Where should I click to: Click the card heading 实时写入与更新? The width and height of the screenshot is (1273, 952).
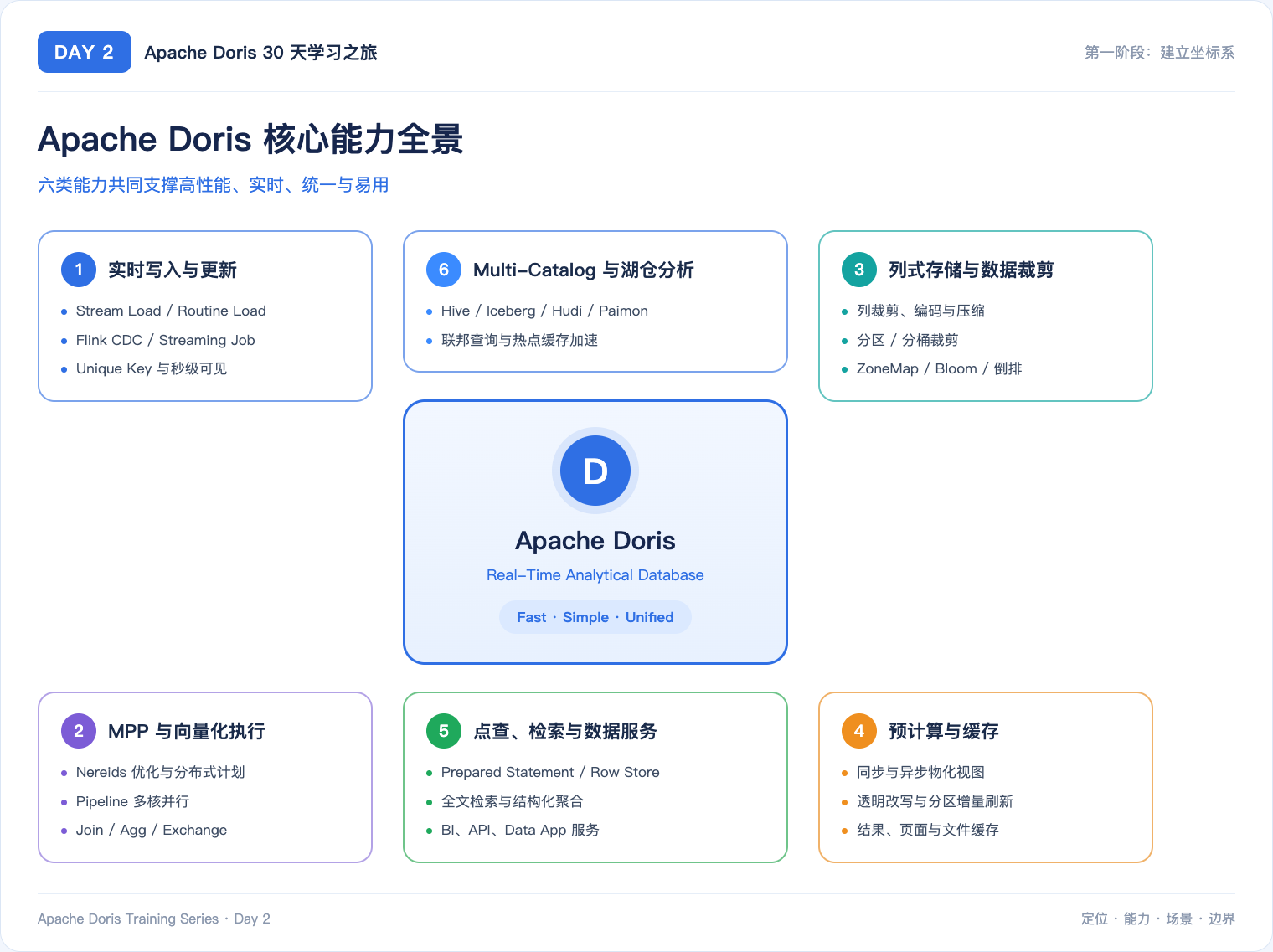(173, 270)
